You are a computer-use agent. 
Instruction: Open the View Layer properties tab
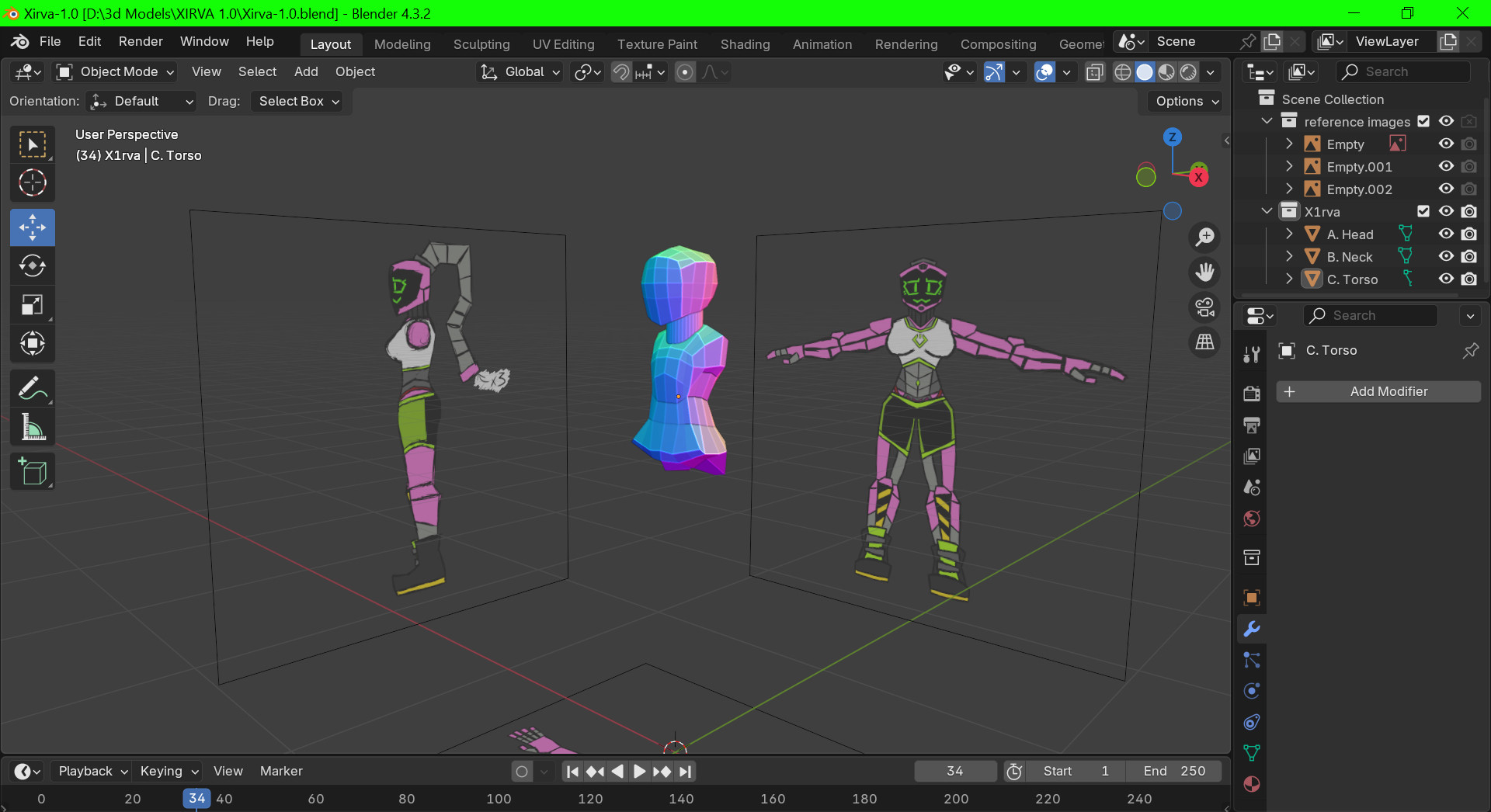[x=1251, y=456]
